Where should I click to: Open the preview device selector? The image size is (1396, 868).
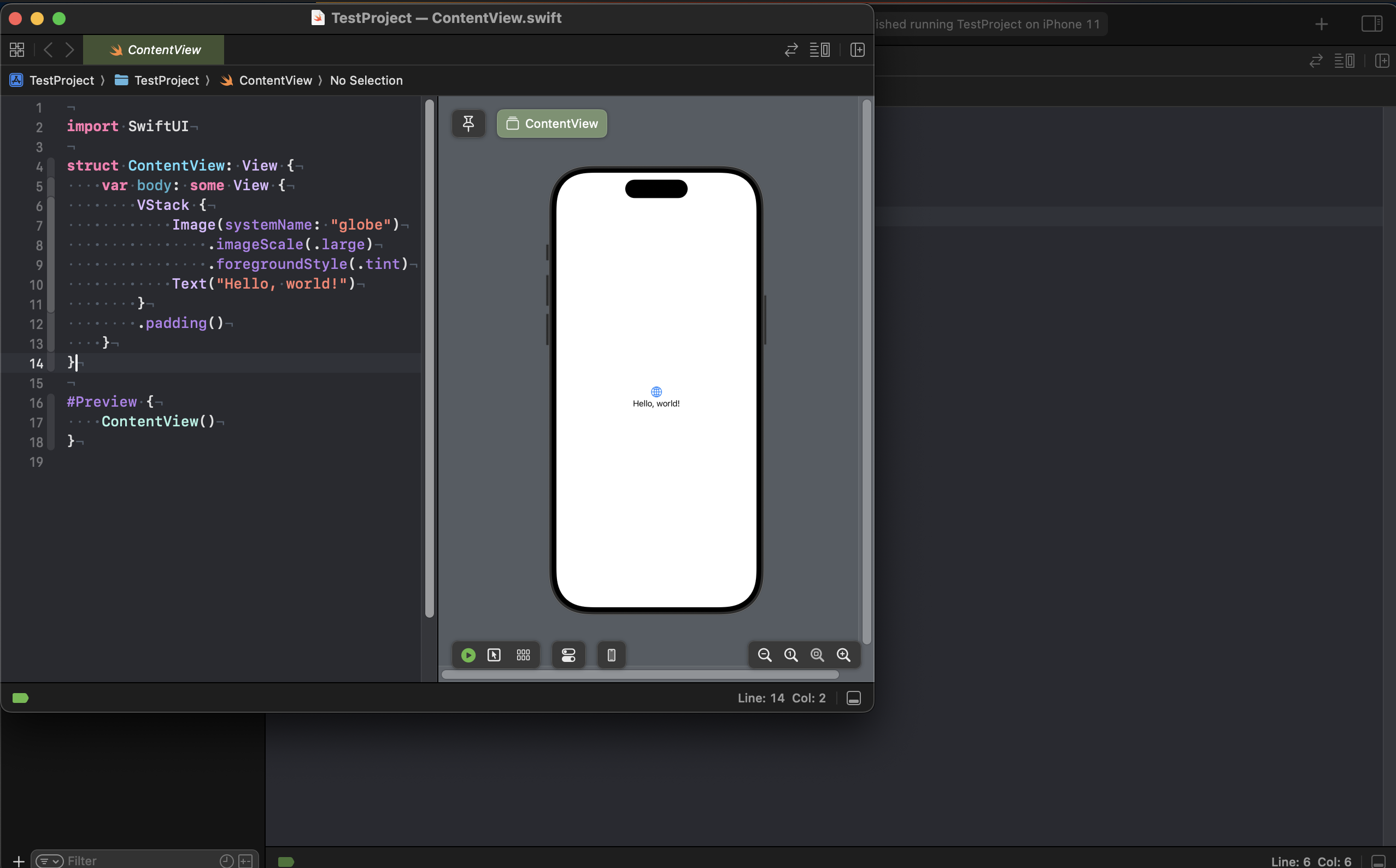(611, 655)
